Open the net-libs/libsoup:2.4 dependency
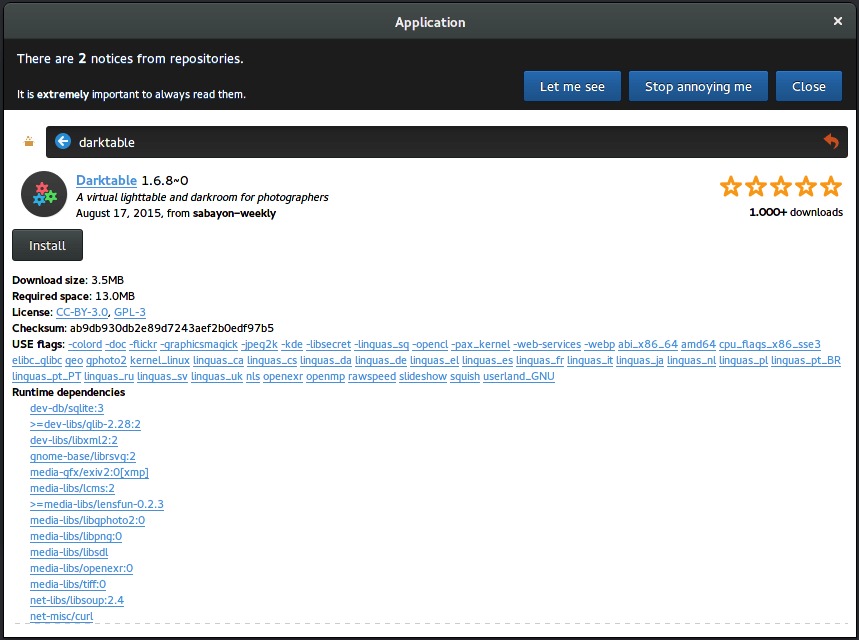The width and height of the screenshot is (859, 640). click(77, 601)
